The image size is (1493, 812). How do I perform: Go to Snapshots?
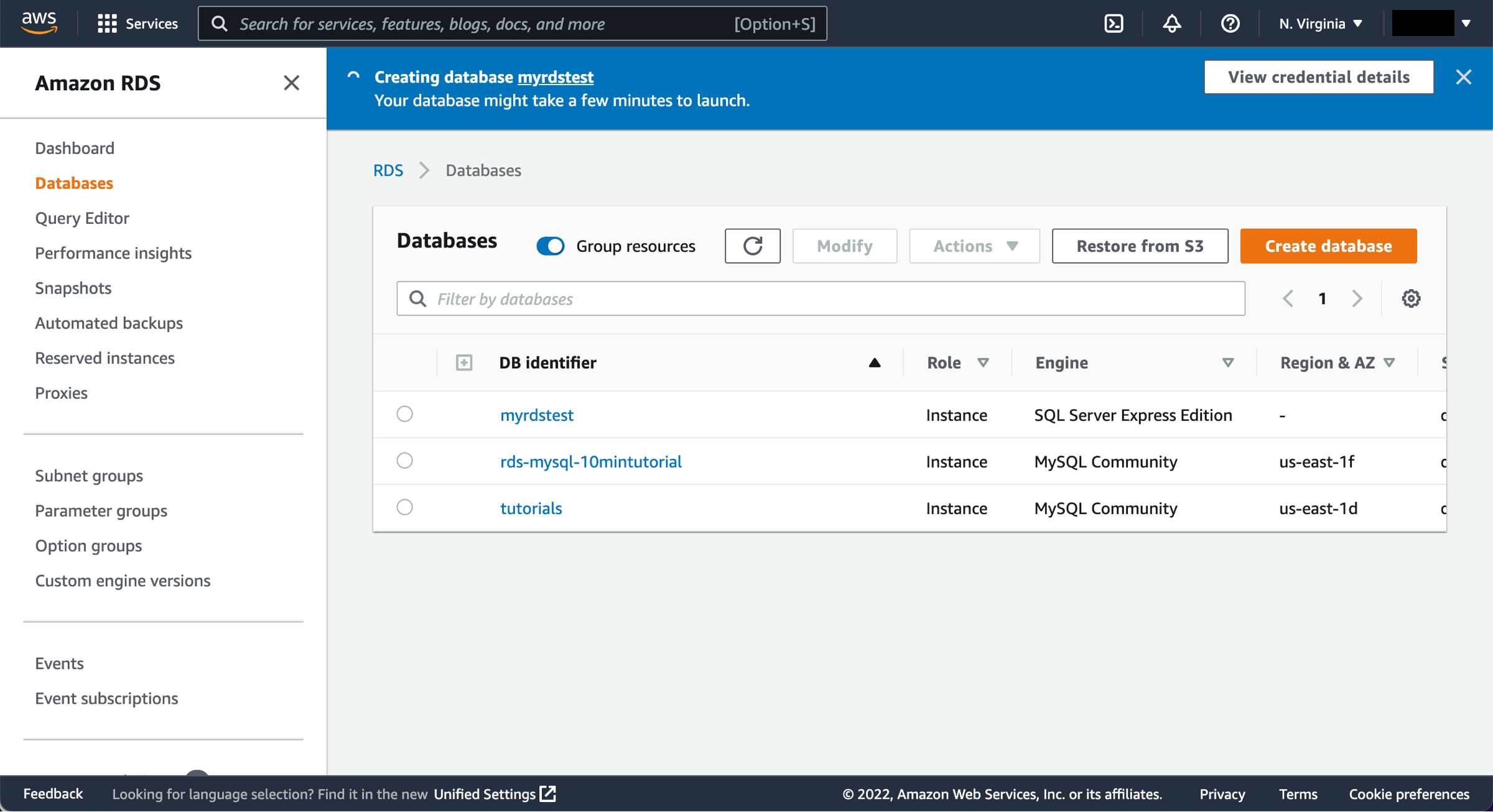coord(73,288)
